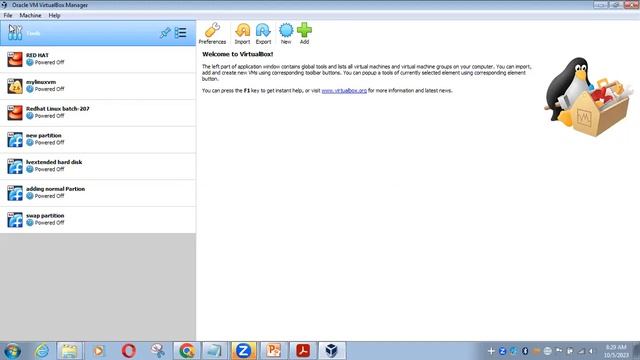640x360 pixels.
Task: Click lvextended hard disk Fedora icon
Action: coord(15,166)
